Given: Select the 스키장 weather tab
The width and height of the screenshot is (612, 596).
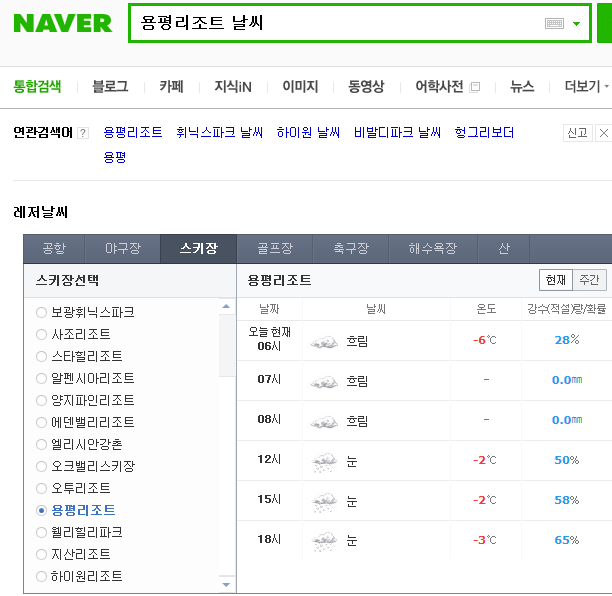Looking at the screenshot, I should [199, 248].
